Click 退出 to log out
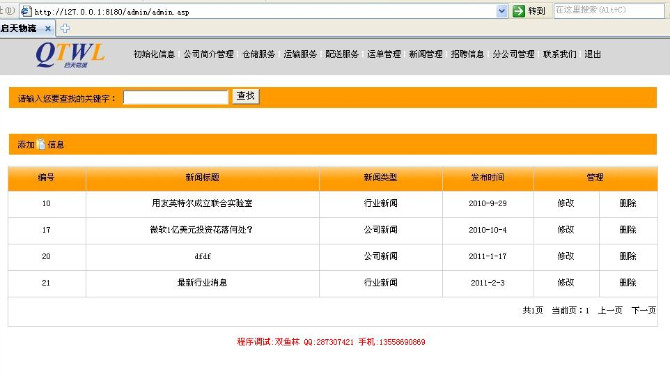This screenshot has width=670, height=376. 593,54
